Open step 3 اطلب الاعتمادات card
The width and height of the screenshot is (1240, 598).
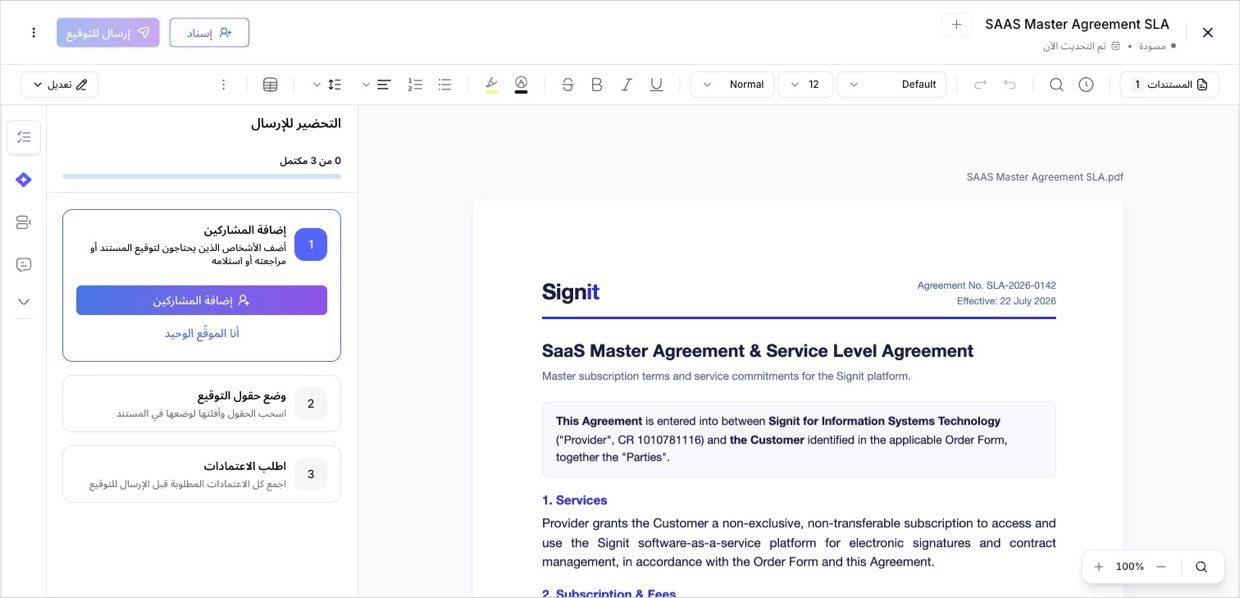tap(201, 473)
